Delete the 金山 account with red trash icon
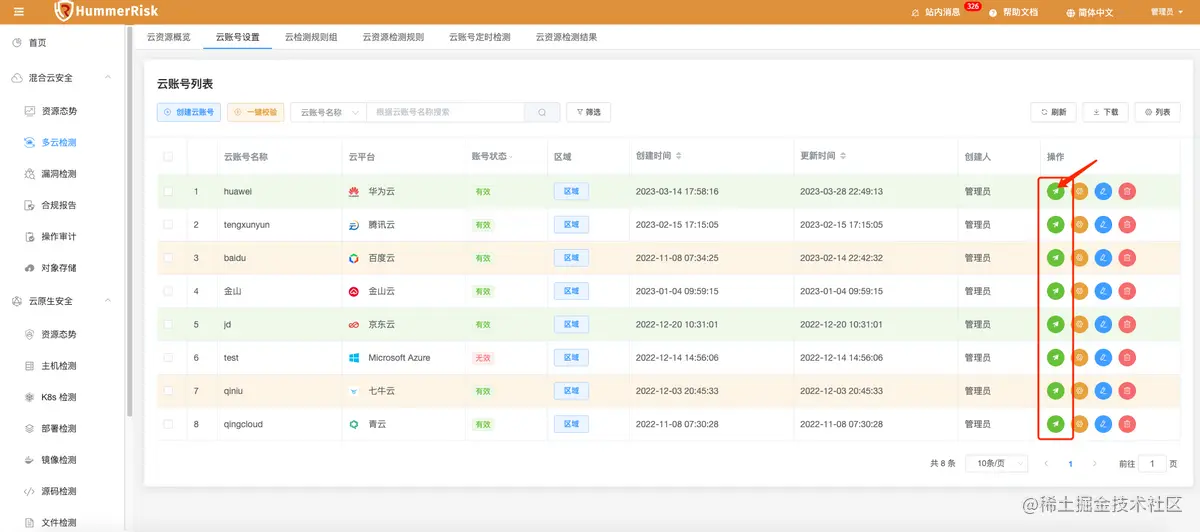The width and height of the screenshot is (1200, 532). coord(1127,291)
